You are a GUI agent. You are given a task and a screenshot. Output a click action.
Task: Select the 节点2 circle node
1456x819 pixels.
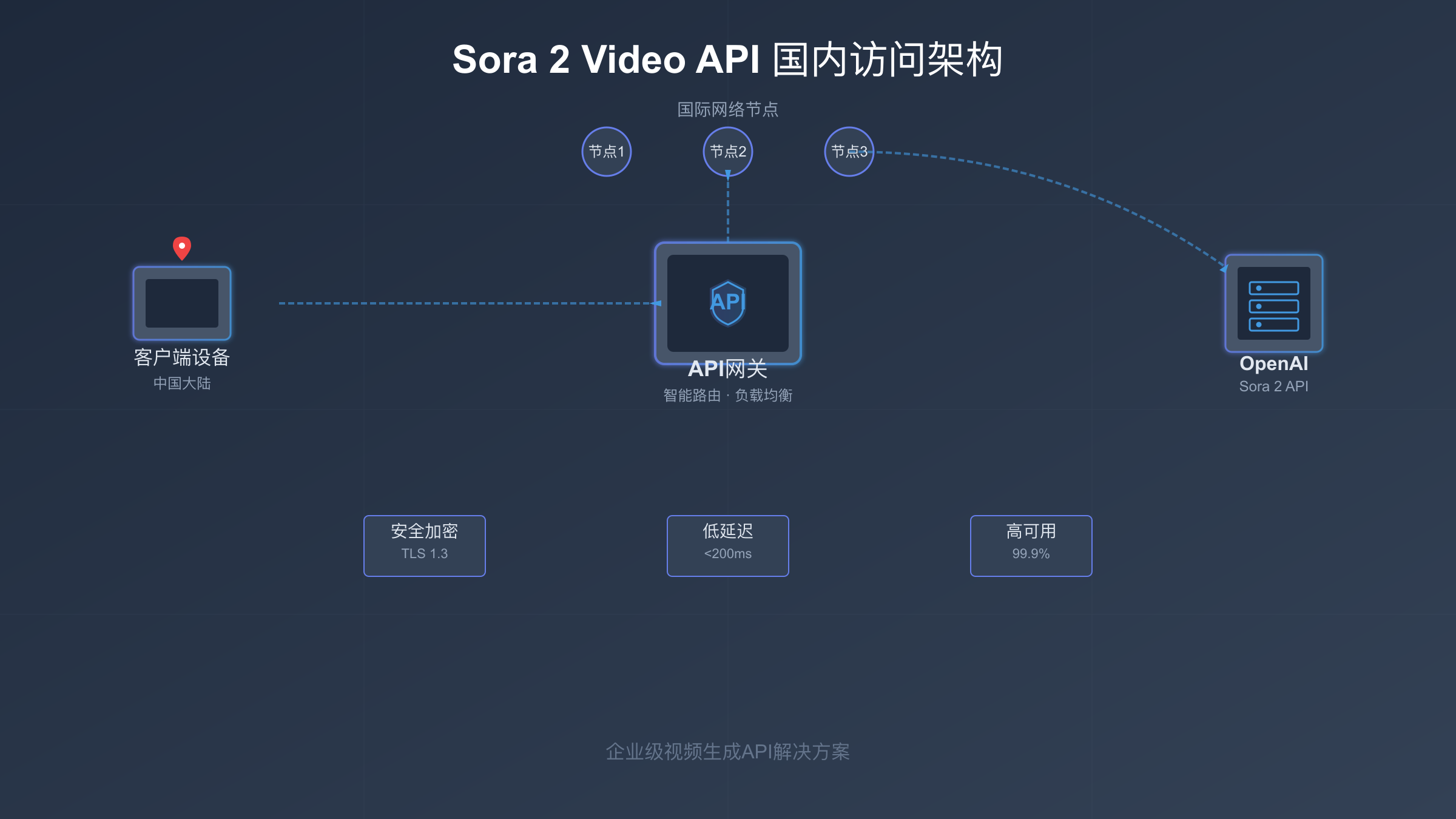(728, 152)
